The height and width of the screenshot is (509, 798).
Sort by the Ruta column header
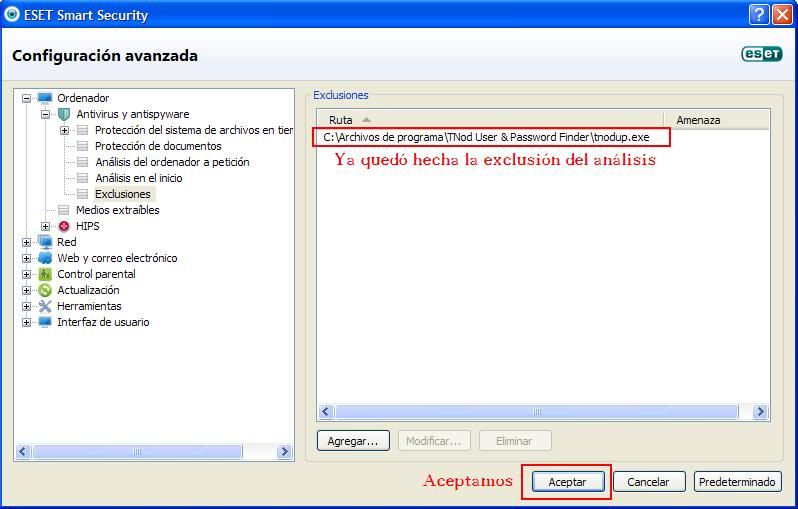(x=491, y=120)
